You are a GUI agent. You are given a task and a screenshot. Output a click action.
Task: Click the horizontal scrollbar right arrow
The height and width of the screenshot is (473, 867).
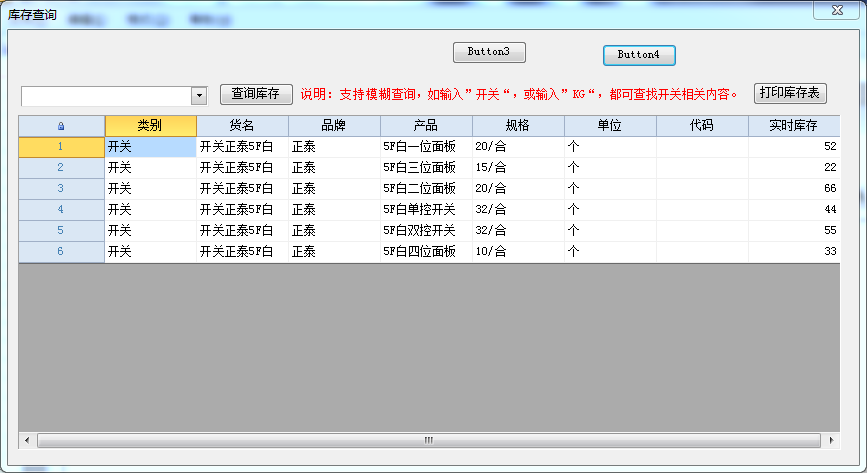[831, 440]
